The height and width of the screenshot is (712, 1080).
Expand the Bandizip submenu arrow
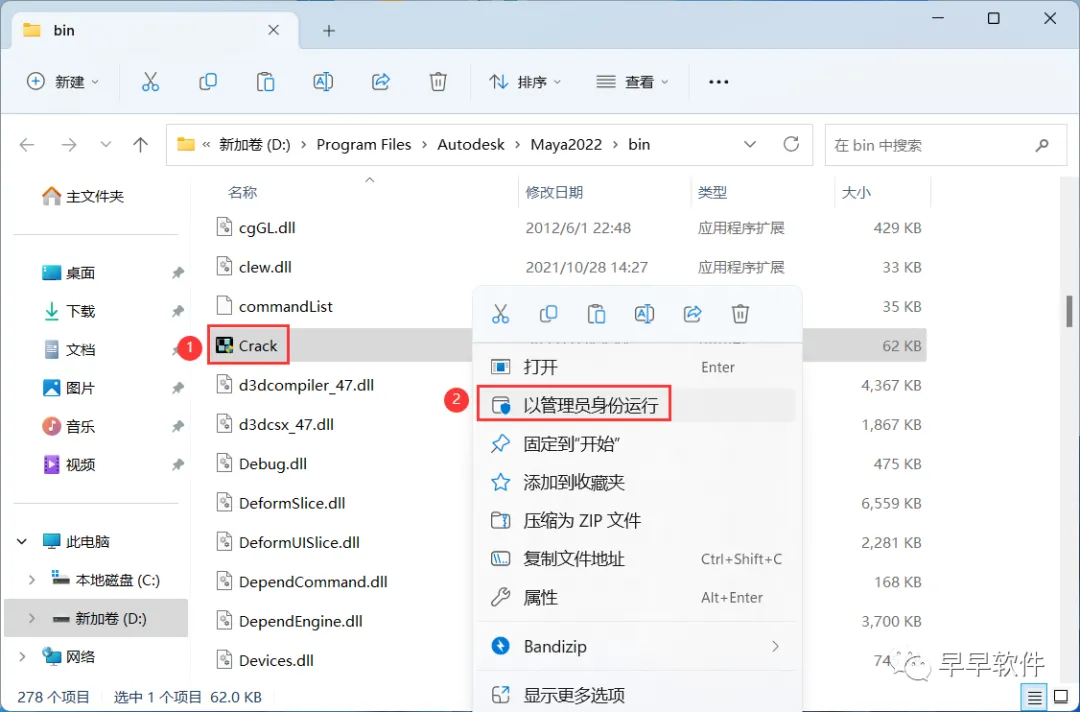pyautogui.click(x=776, y=647)
